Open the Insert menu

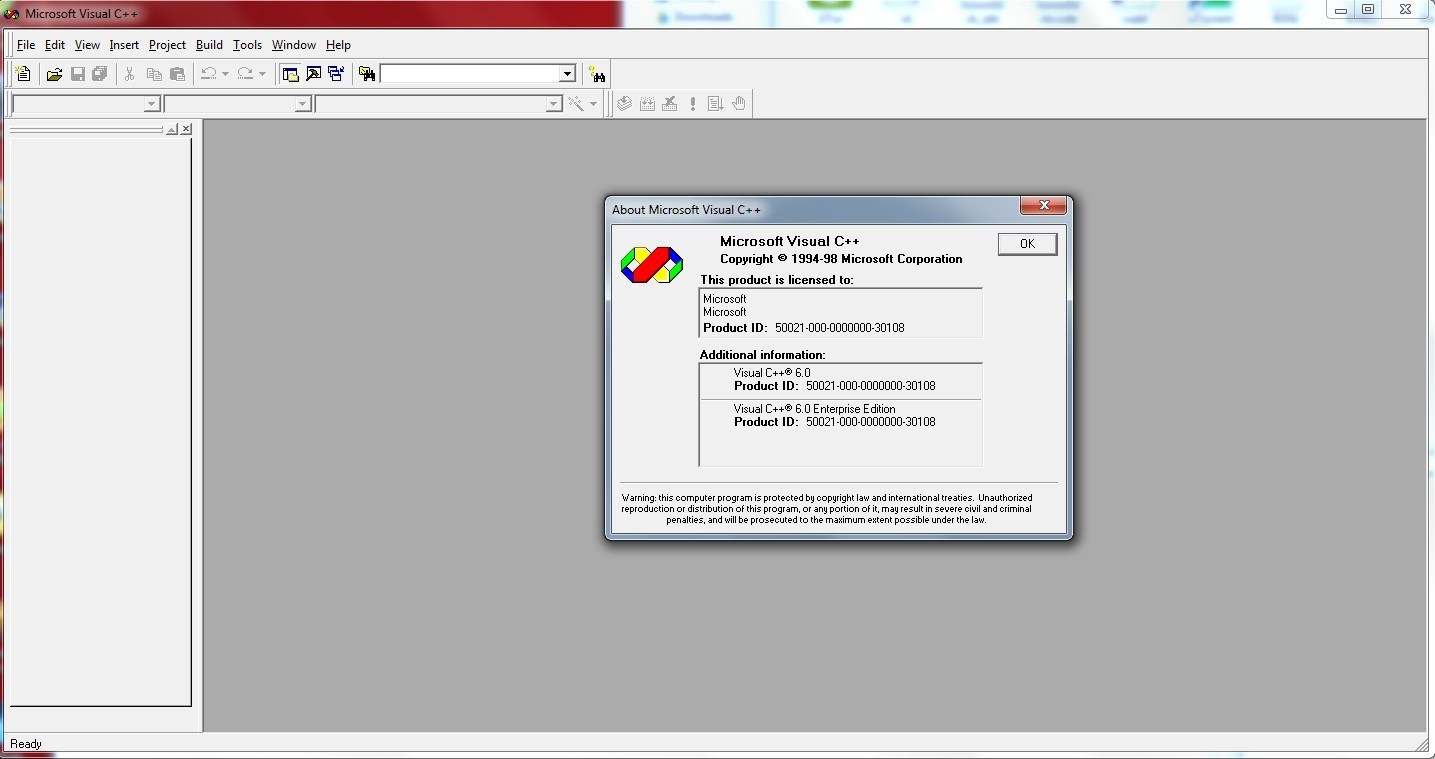pos(124,45)
